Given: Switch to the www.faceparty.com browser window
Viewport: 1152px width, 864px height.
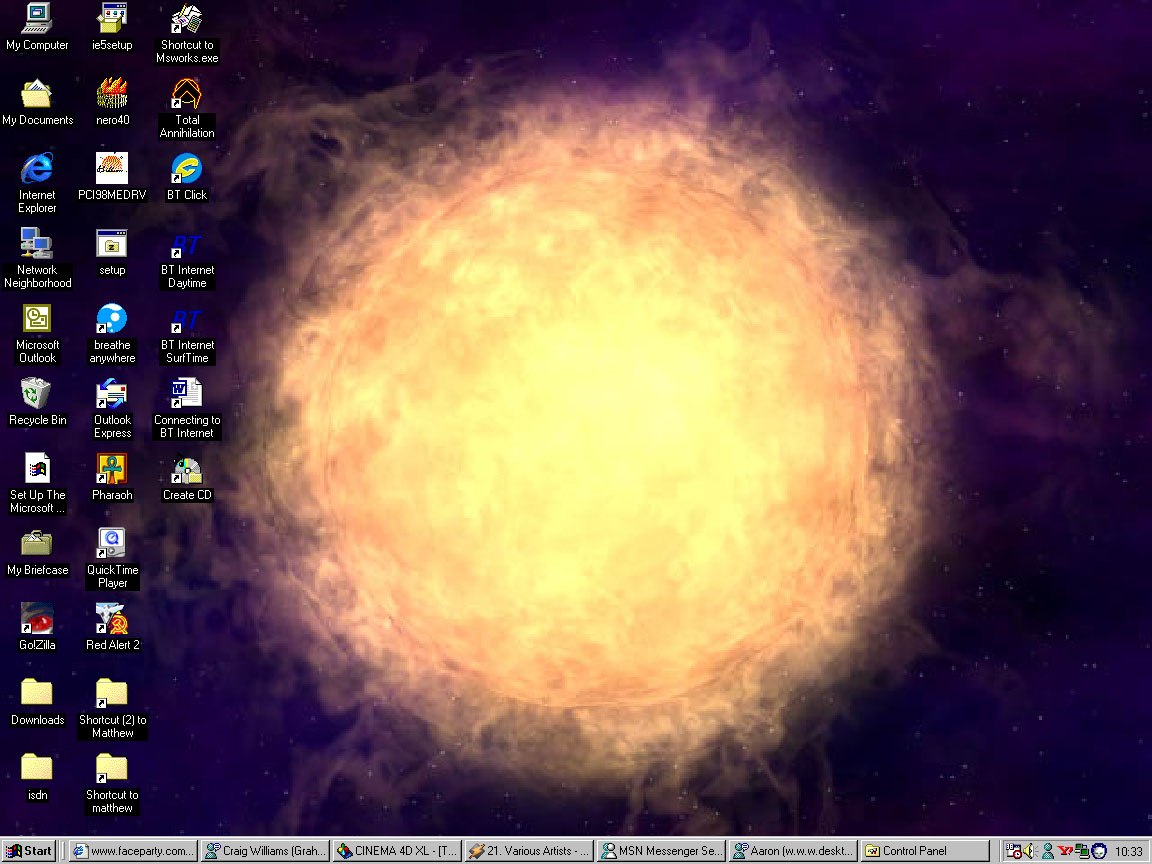Looking at the screenshot, I should 134,851.
